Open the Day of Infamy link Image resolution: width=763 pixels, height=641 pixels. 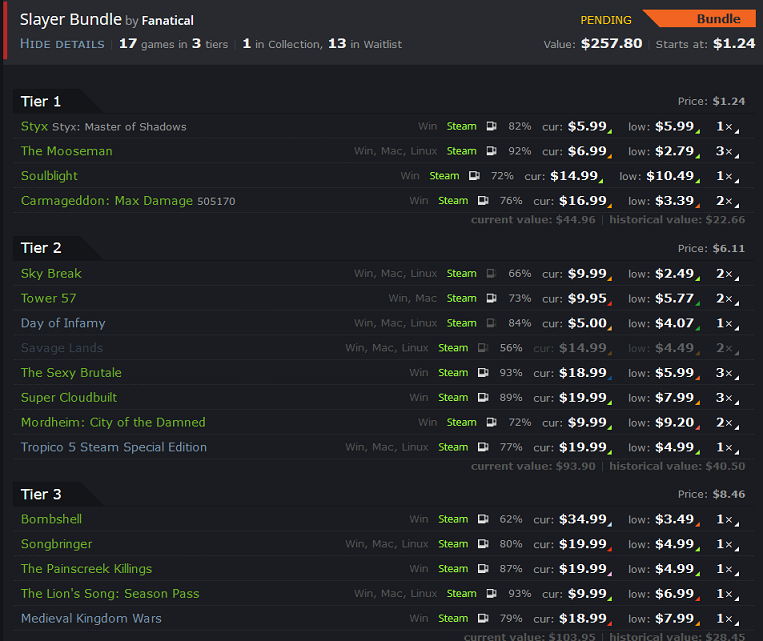tap(63, 323)
